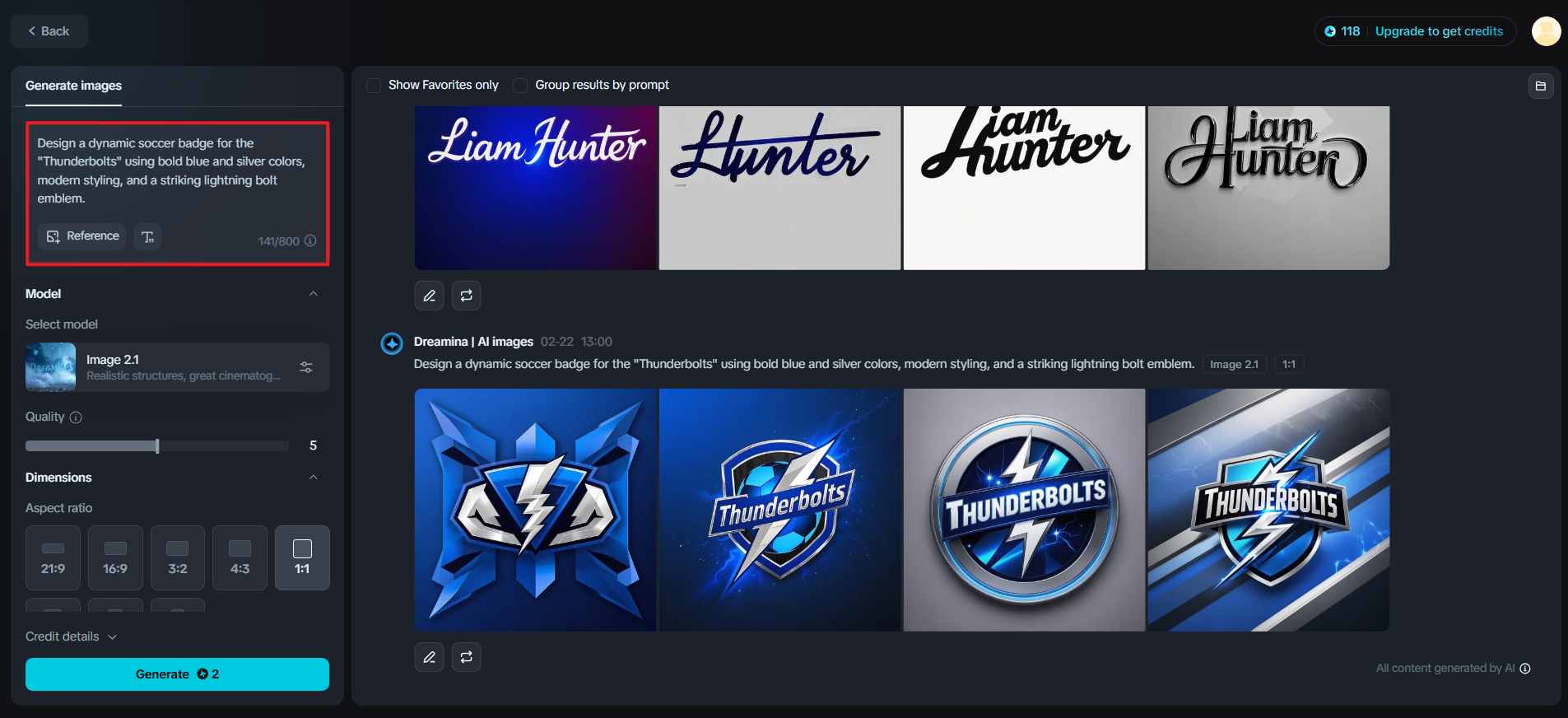Select the 4:3 aspect ratio
This screenshot has width=1568, height=718.
tap(240, 558)
